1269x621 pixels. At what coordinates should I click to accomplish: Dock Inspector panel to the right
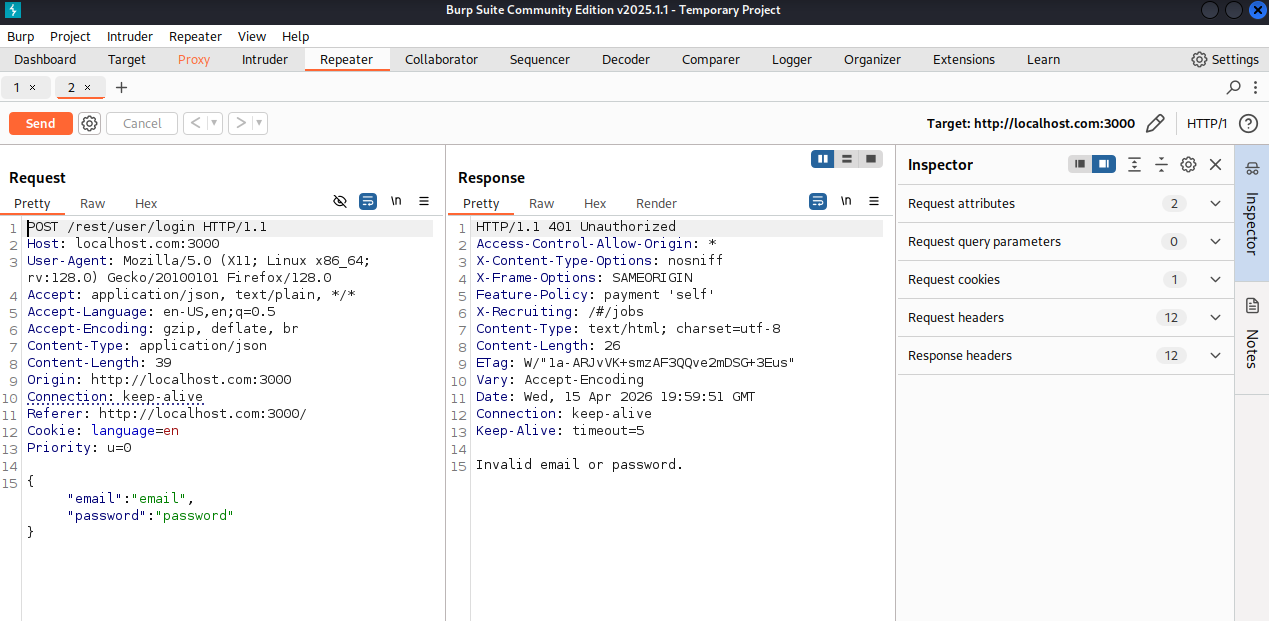coord(1104,164)
